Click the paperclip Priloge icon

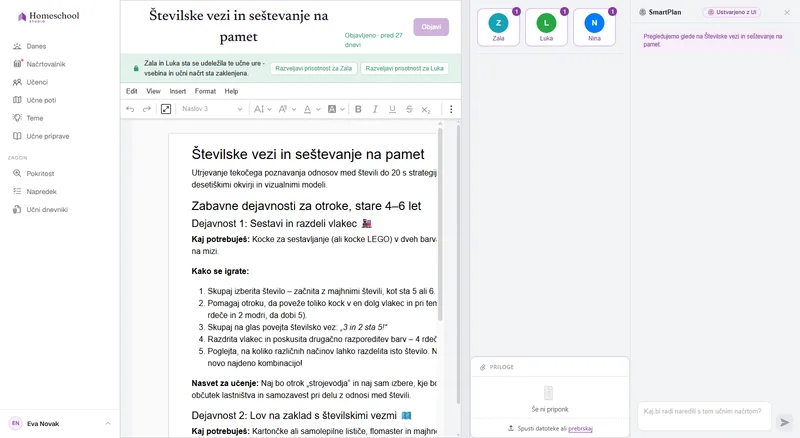pos(483,367)
